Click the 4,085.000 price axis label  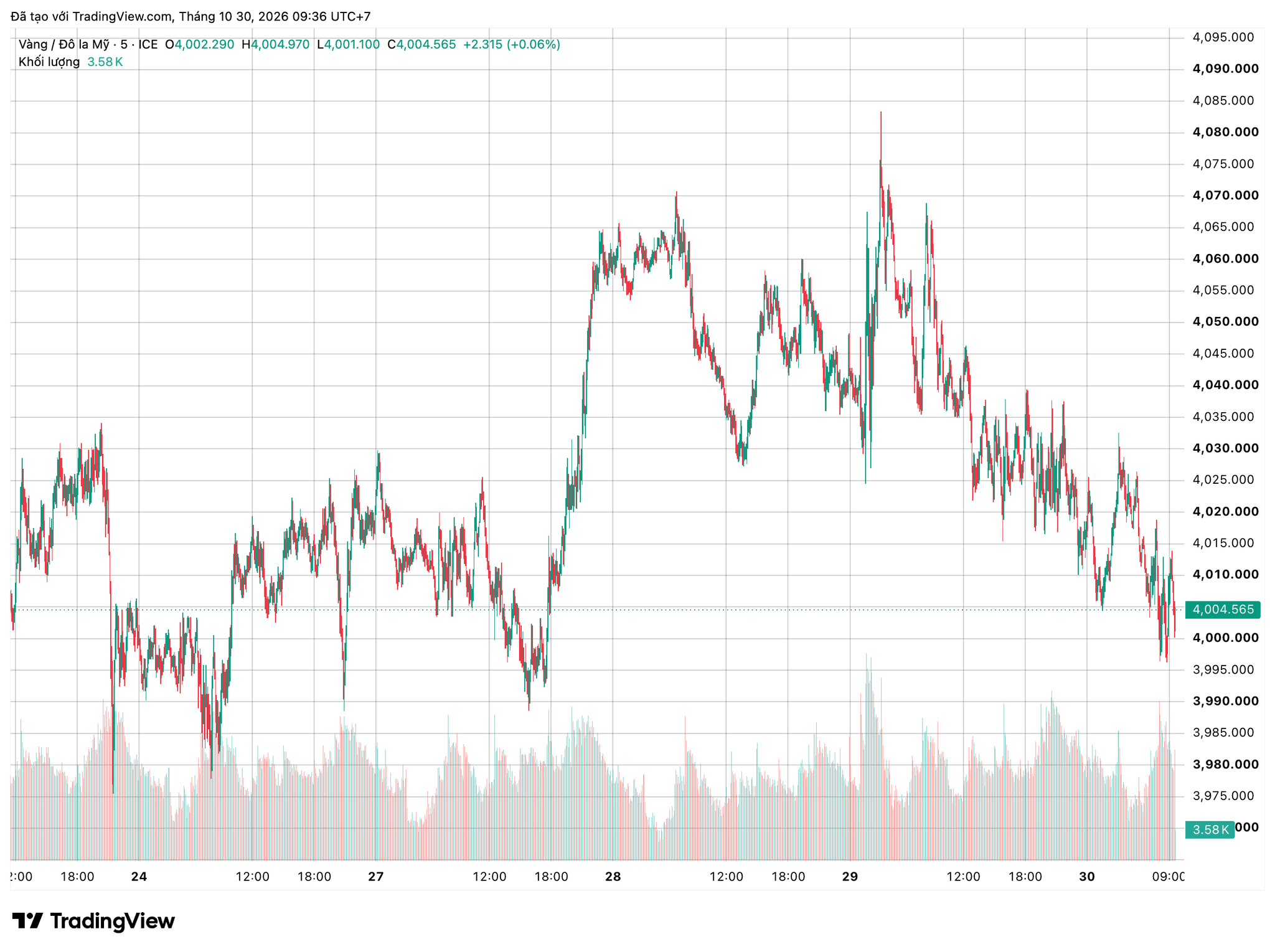tap(1223, 100)
